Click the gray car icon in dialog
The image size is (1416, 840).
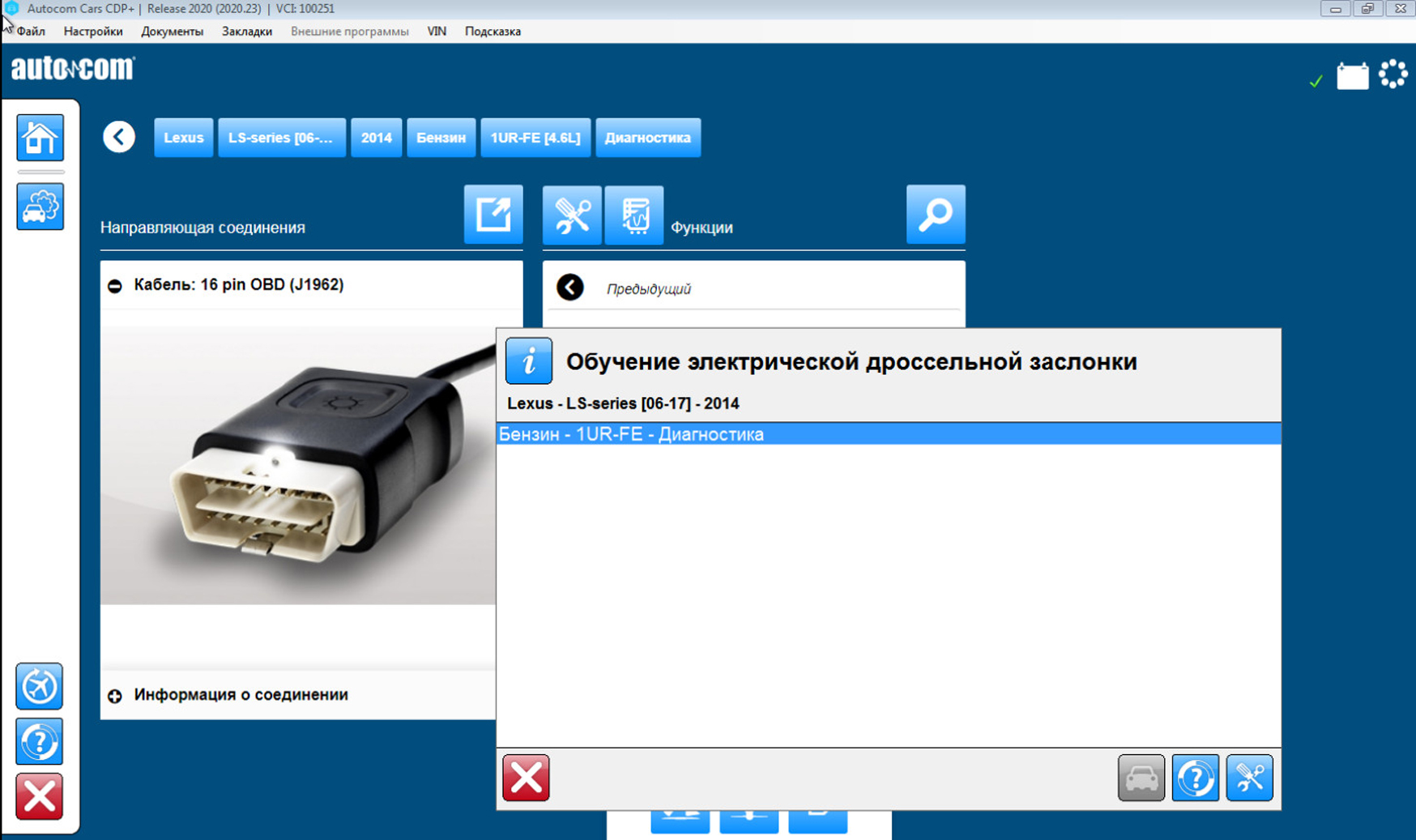(x=1141, y=778)
